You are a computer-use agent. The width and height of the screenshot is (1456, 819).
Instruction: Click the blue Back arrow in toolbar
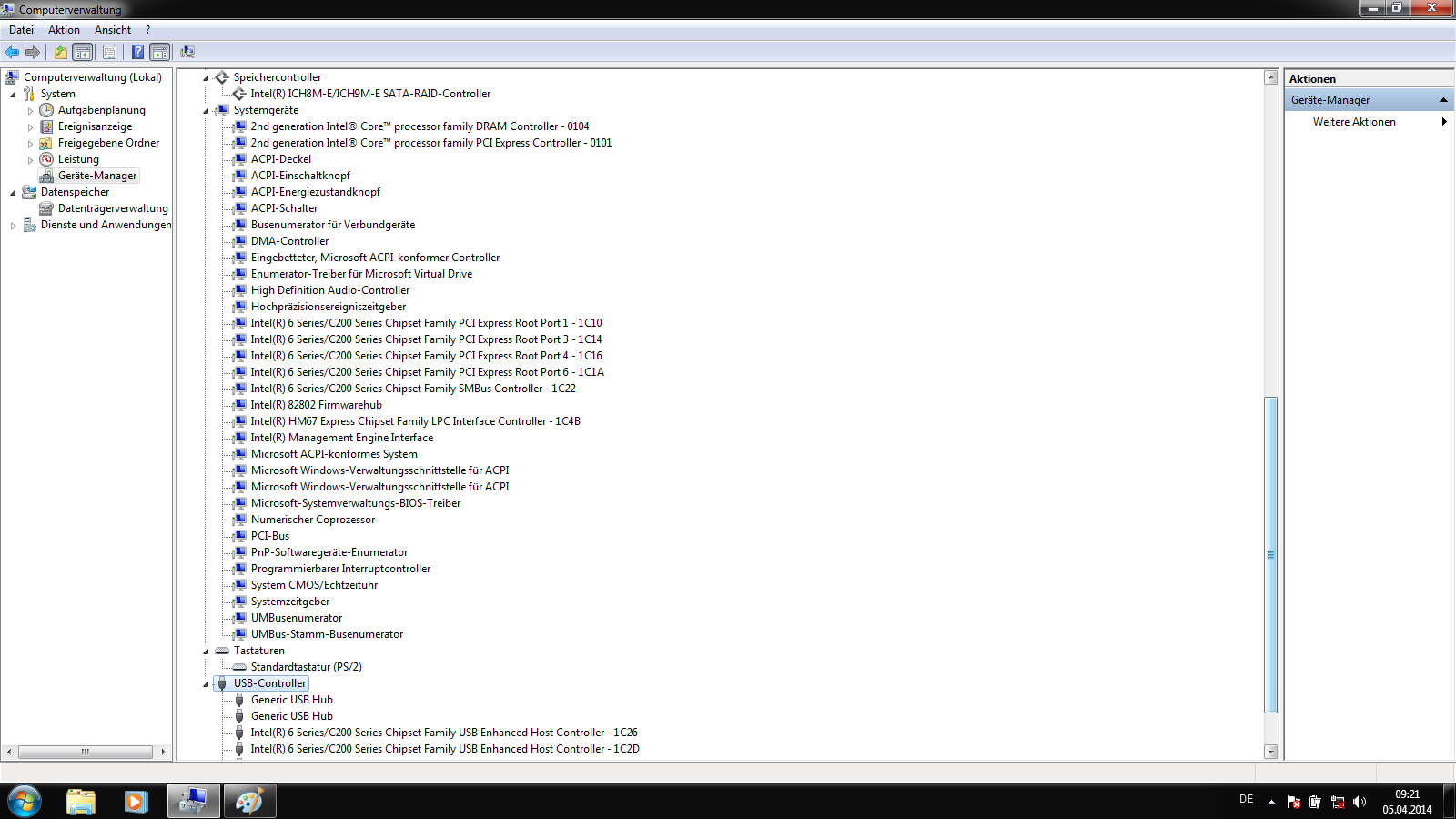12,52
